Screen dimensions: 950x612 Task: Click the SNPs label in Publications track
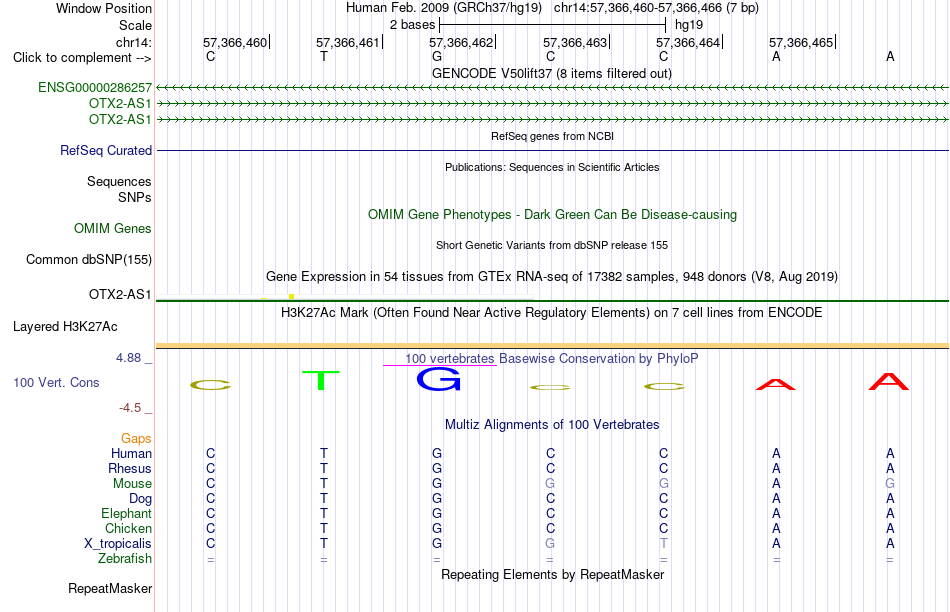pyautogui.click(x=135, y=198)
